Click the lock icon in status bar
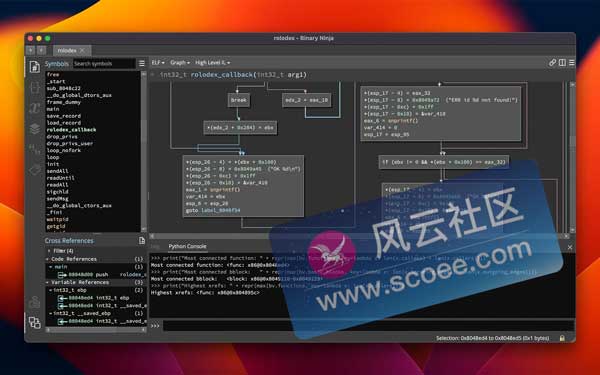The height and width of the screenshot is (375, 600). tap(562, 338)
